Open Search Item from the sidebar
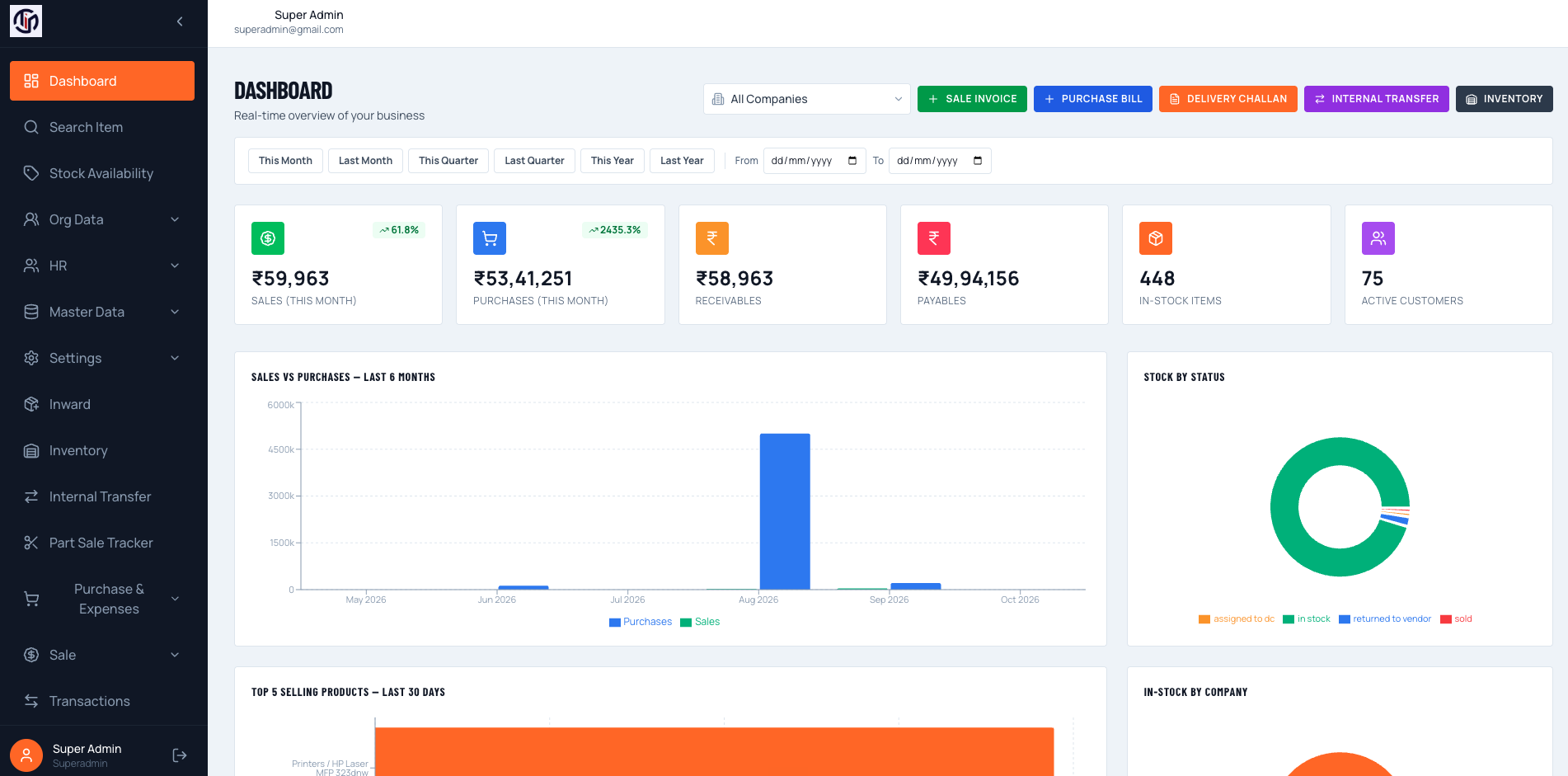Screen dimensions: 1568x776 point(102,127)
